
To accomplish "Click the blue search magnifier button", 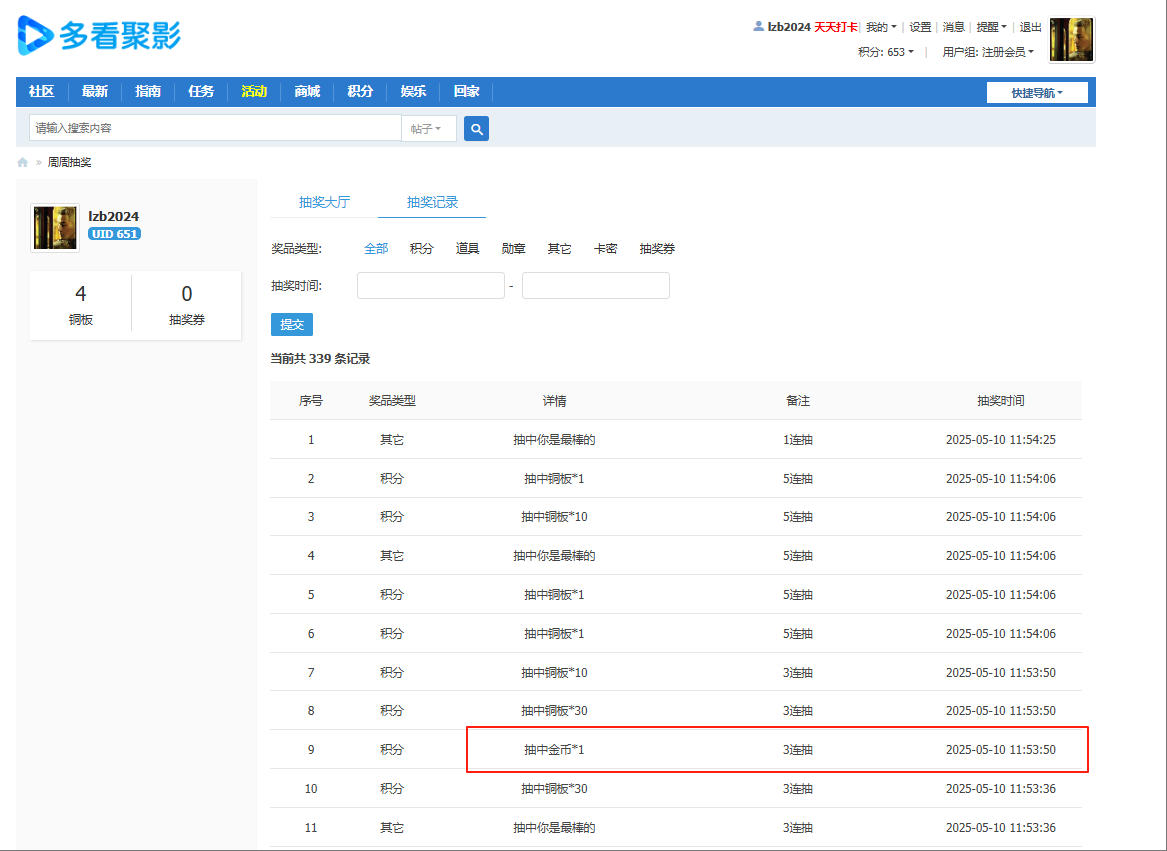I will (x=476, y=129).
